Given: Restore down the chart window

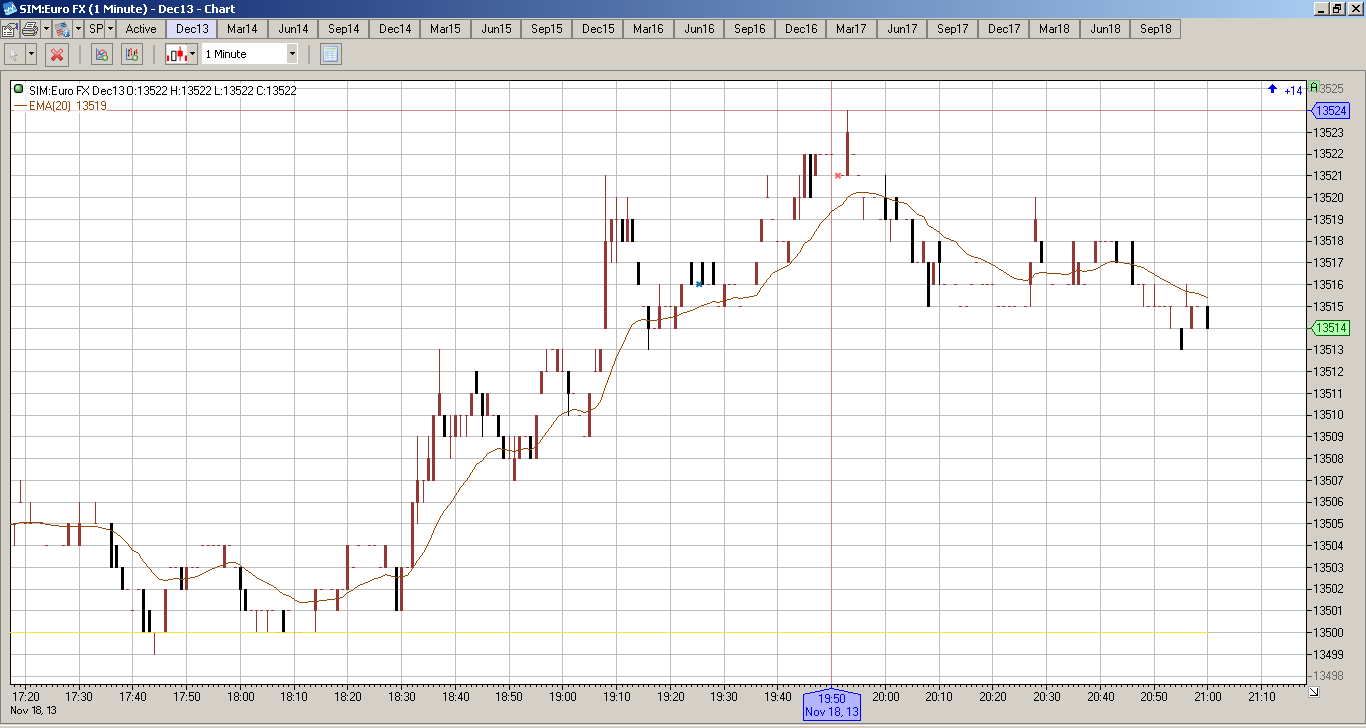Looking at the screenshot, I should (x=1337, y=8).
